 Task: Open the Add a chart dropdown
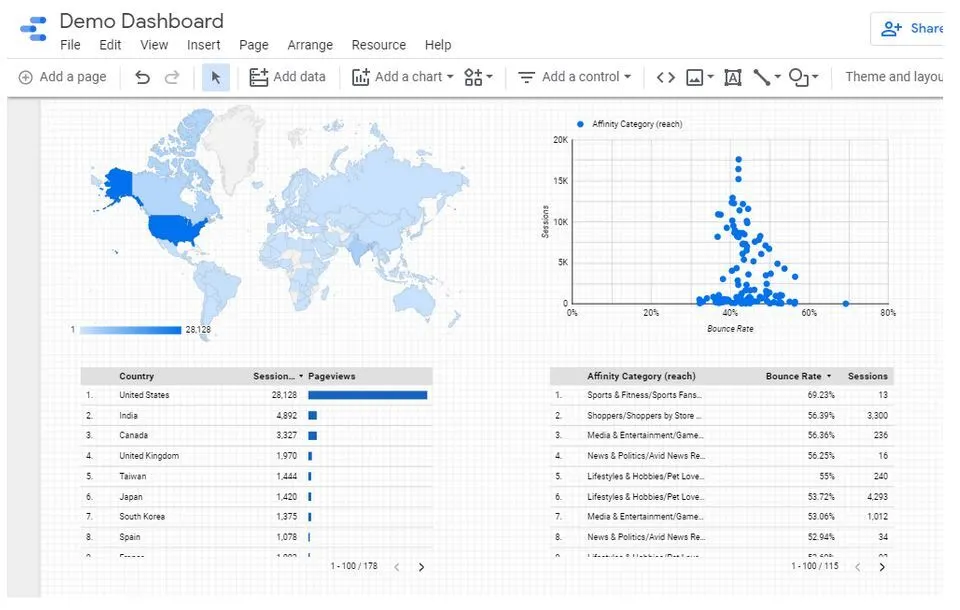click(402, 77)
